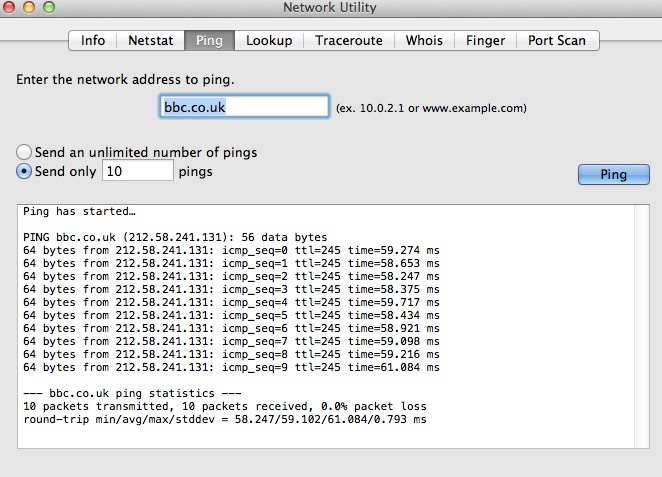This screenshot has width=662, height=477.
Task: Switch to the Info tab
Action: click(x=93, y=41)
